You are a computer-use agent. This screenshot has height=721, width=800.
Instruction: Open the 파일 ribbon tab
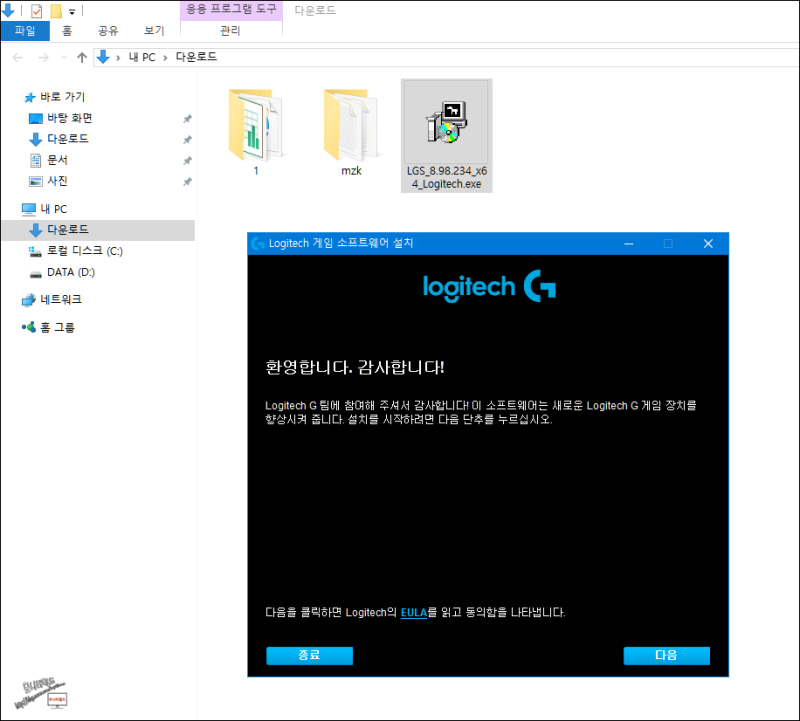tap(25, 31)
